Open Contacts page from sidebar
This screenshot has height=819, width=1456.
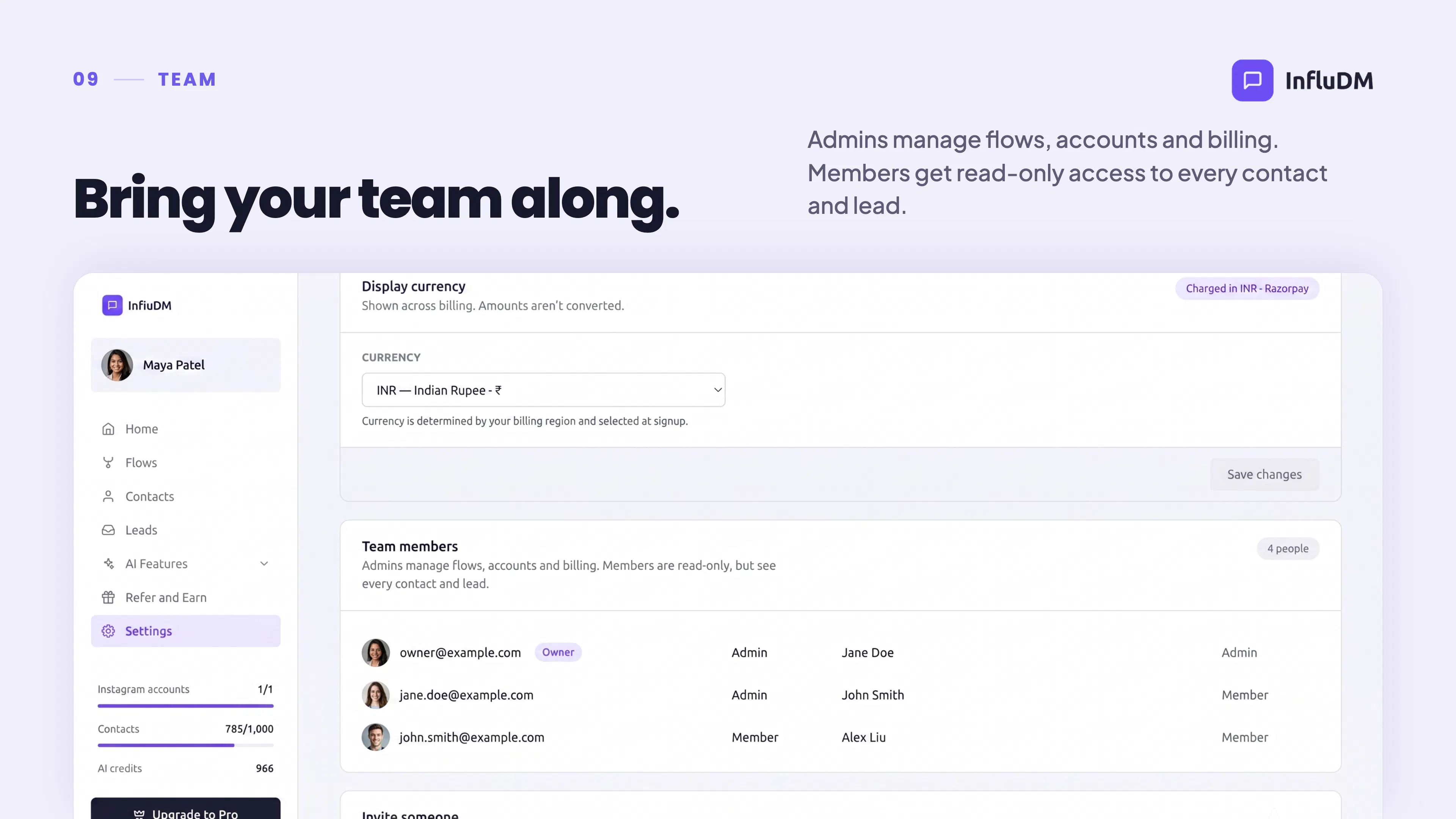[185, 496]
